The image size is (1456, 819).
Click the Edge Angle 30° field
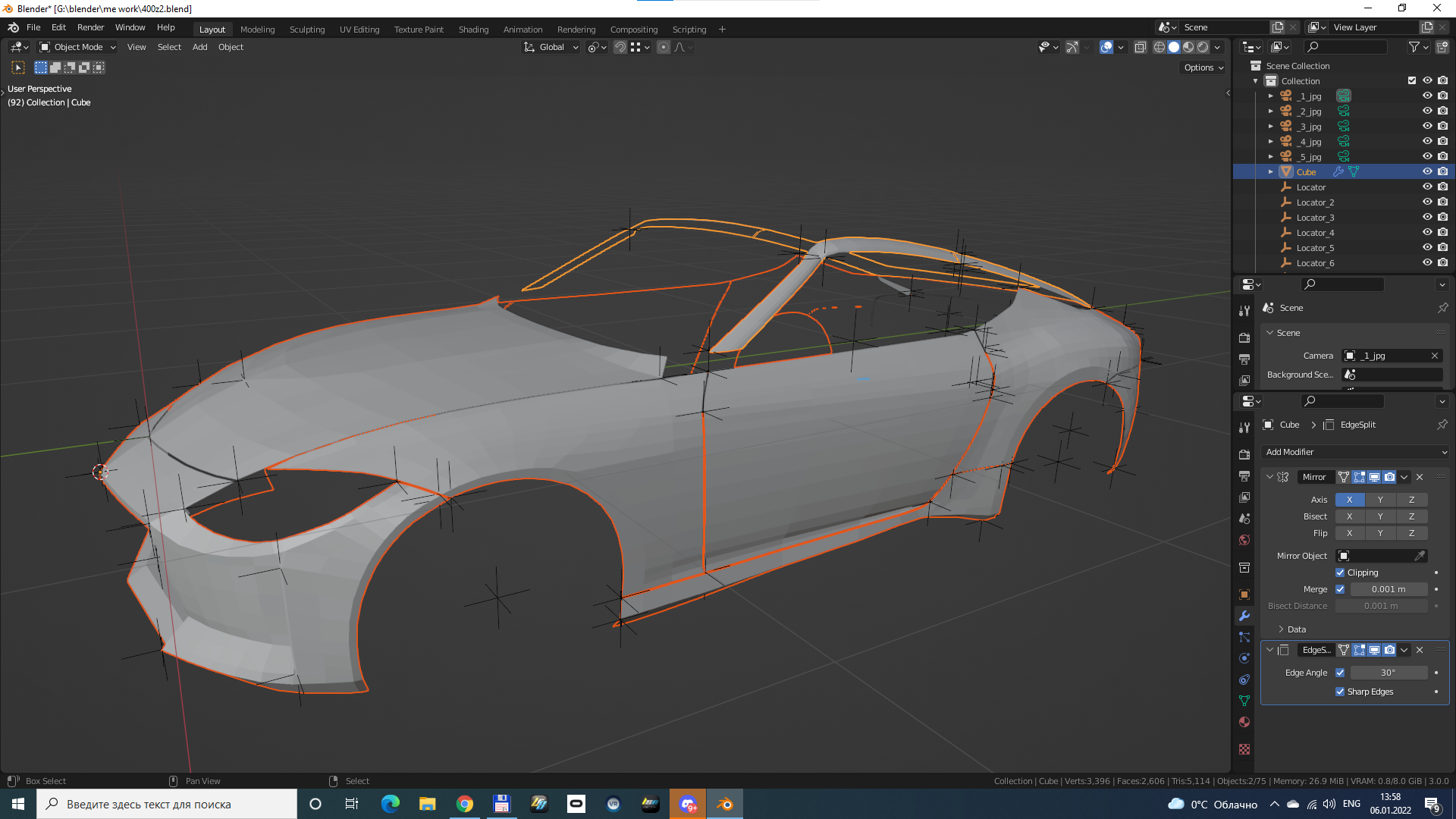point(1388,673)
